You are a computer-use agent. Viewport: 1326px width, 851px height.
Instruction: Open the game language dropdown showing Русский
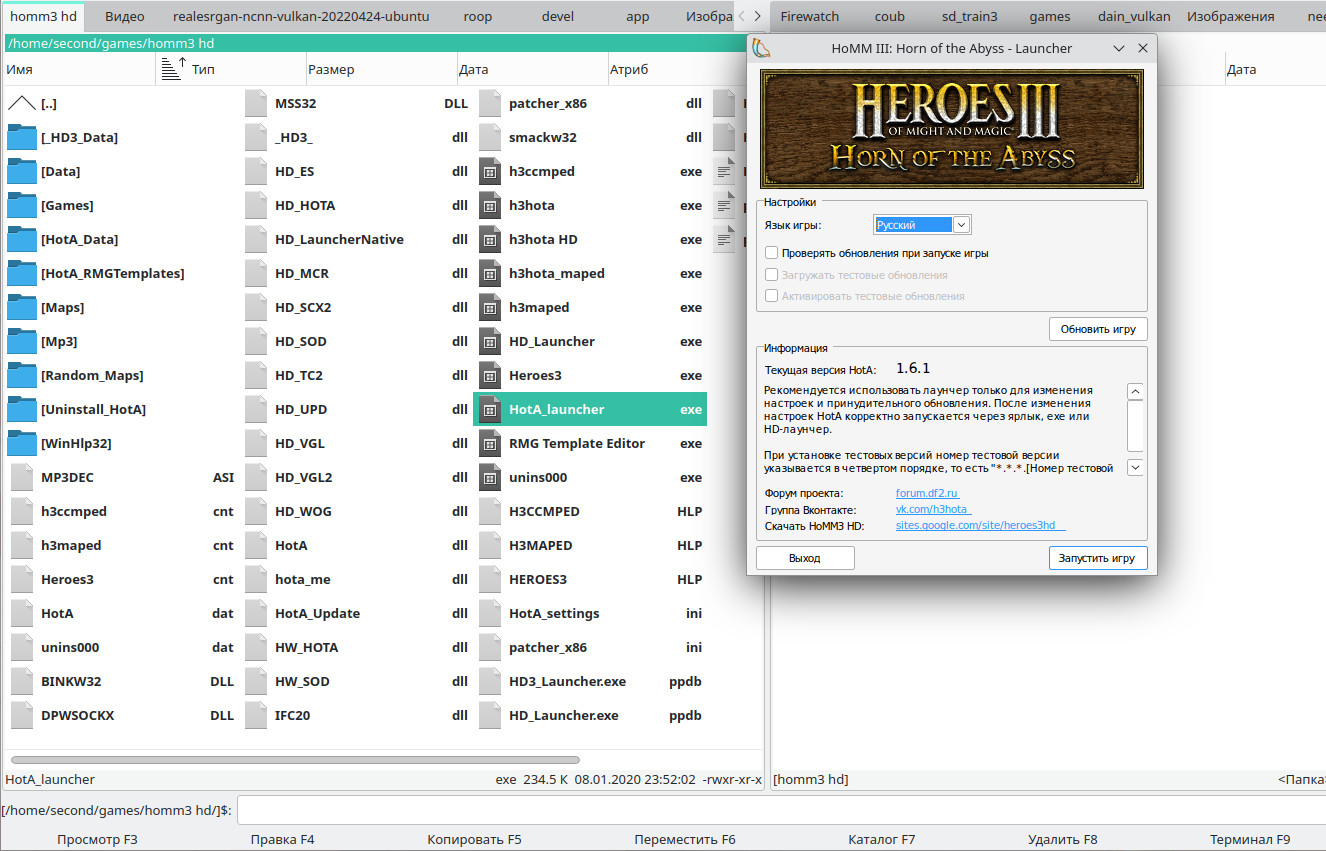tap(922, 225)
